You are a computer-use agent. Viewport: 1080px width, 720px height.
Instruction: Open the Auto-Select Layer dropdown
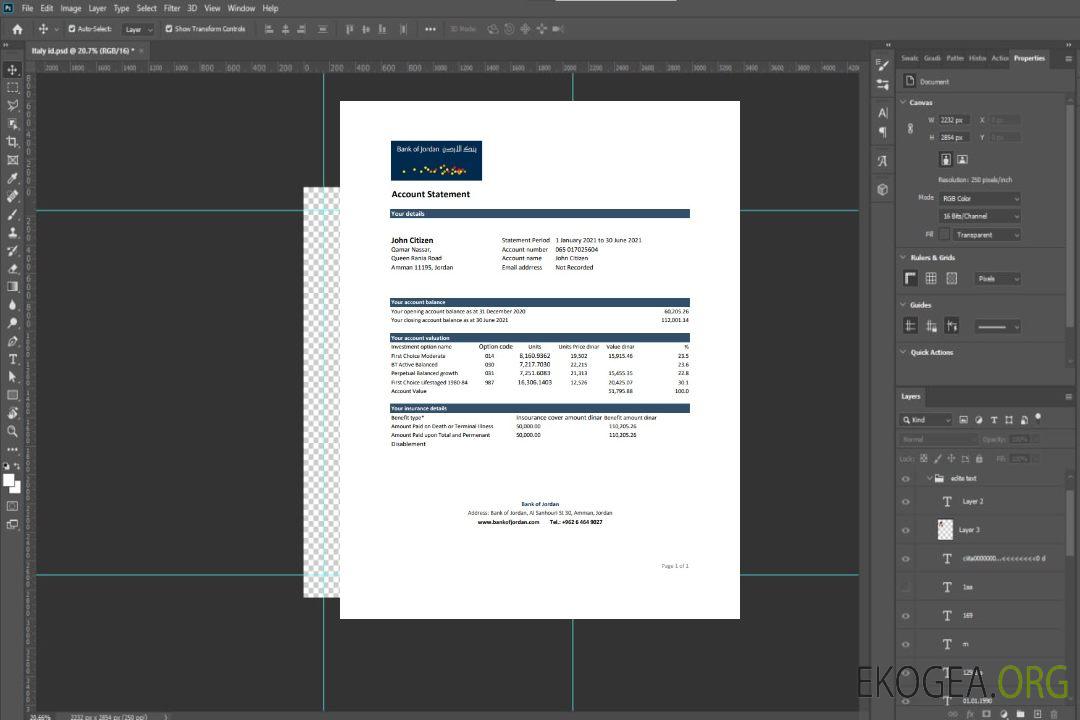(138, 29)
